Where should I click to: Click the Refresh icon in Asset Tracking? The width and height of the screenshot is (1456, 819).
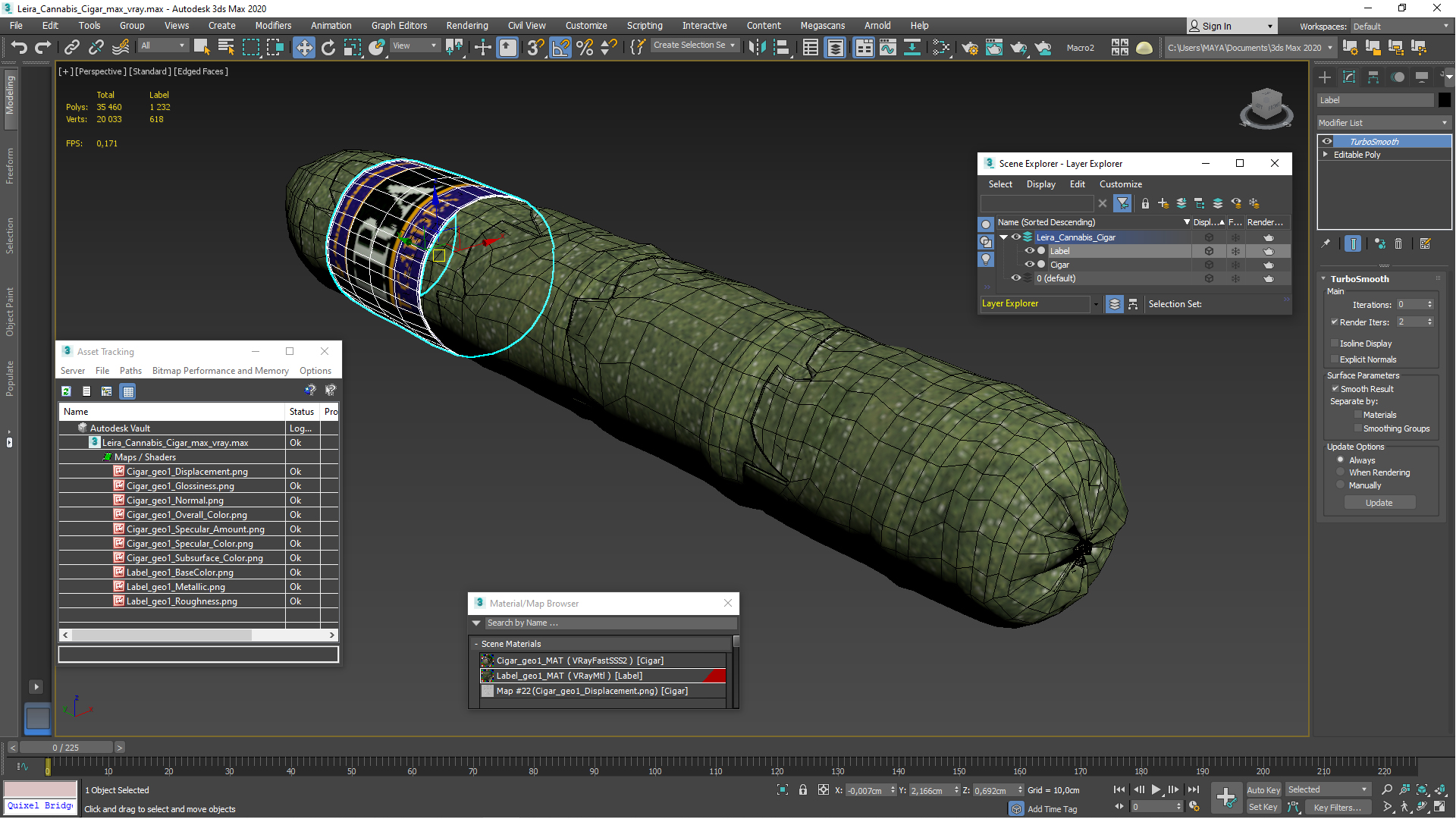point(67,391)
